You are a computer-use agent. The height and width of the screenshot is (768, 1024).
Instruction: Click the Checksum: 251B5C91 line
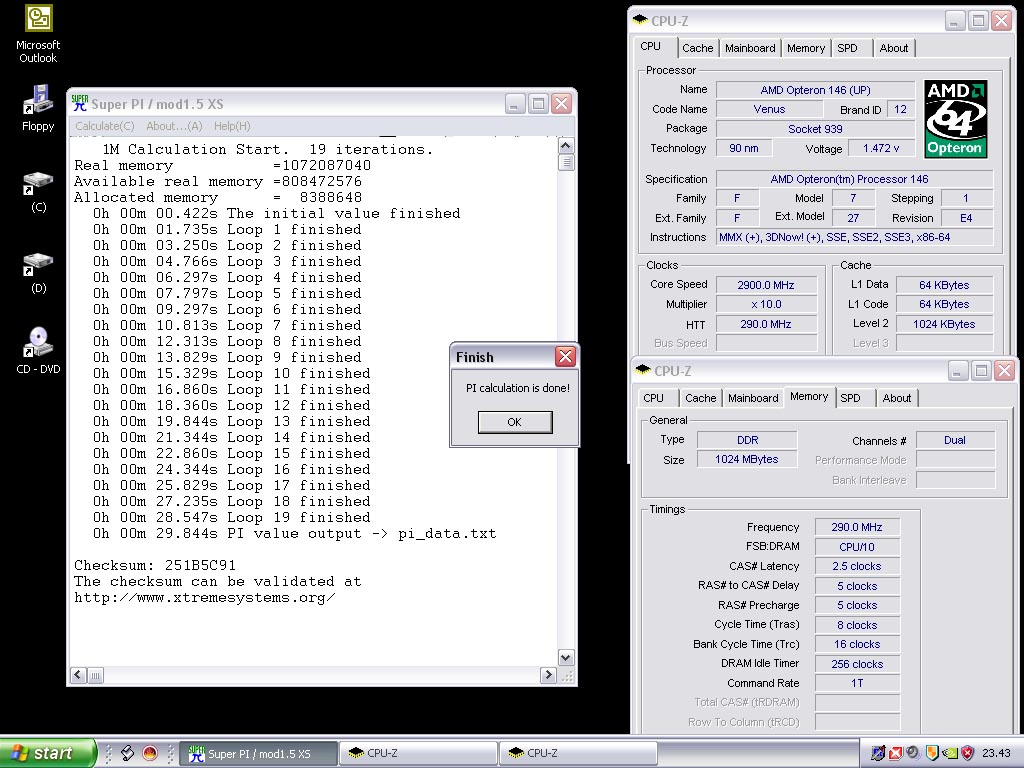coord(155,565)
